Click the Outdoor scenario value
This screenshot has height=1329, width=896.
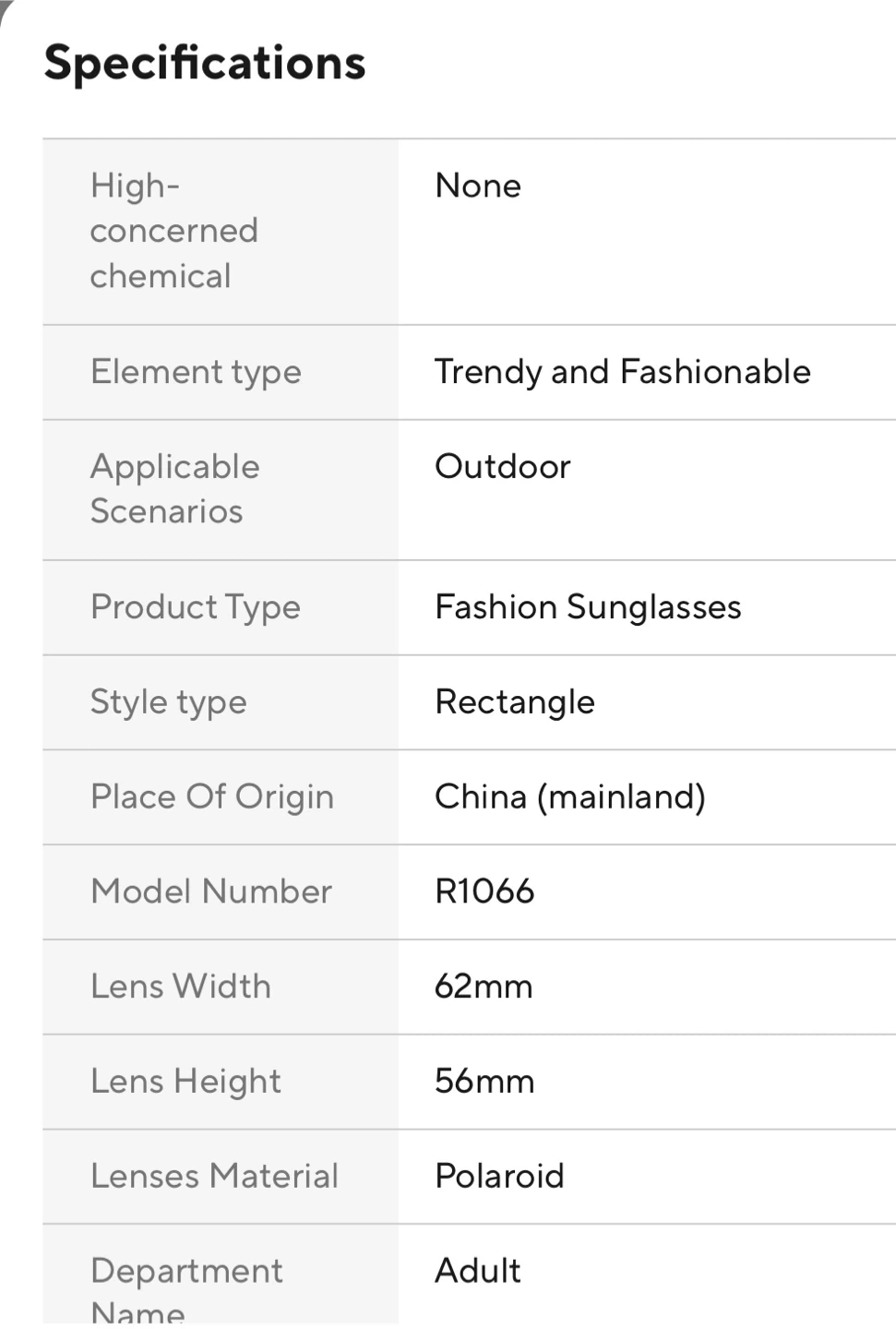coord(502,467)
